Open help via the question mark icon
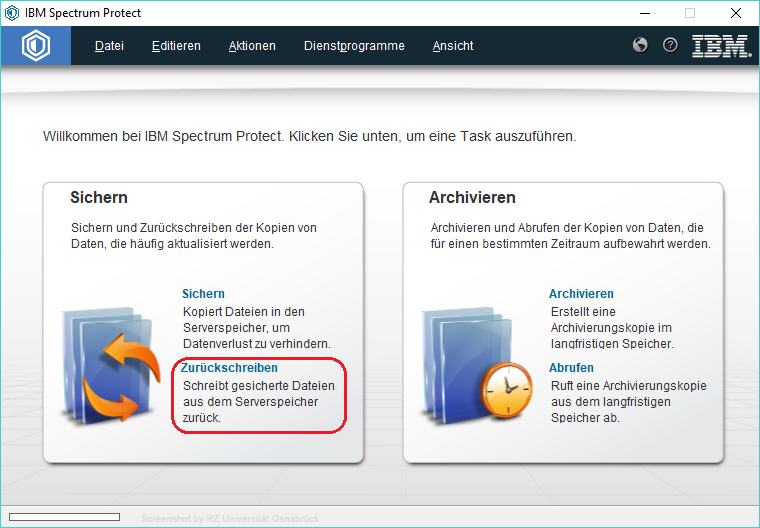The width and height of the screenshot is (760, 528). 670,45
